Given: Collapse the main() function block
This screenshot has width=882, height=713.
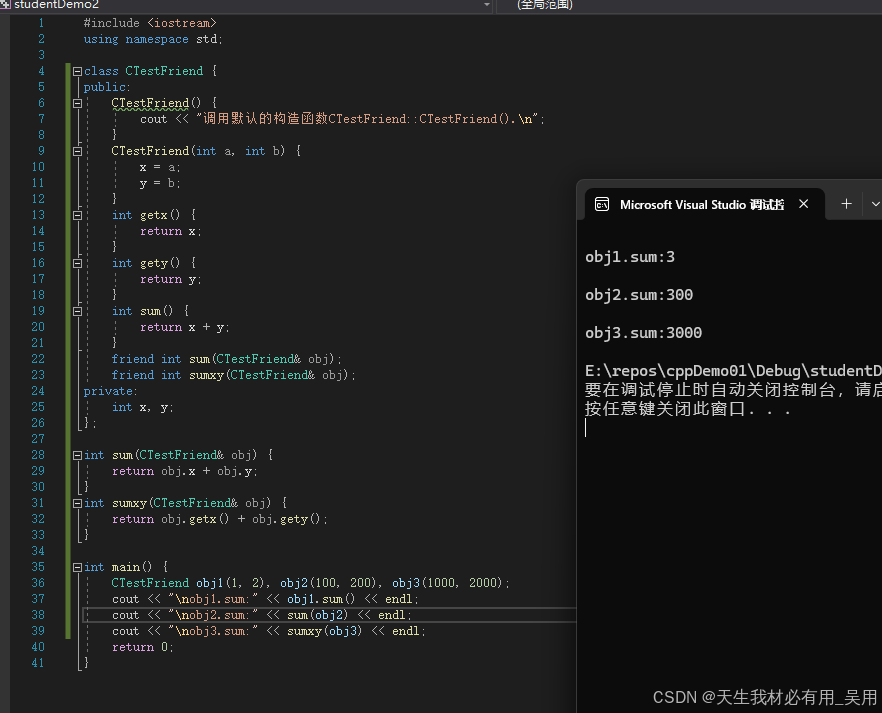Looking at the screenshot, I should point(78,567).
